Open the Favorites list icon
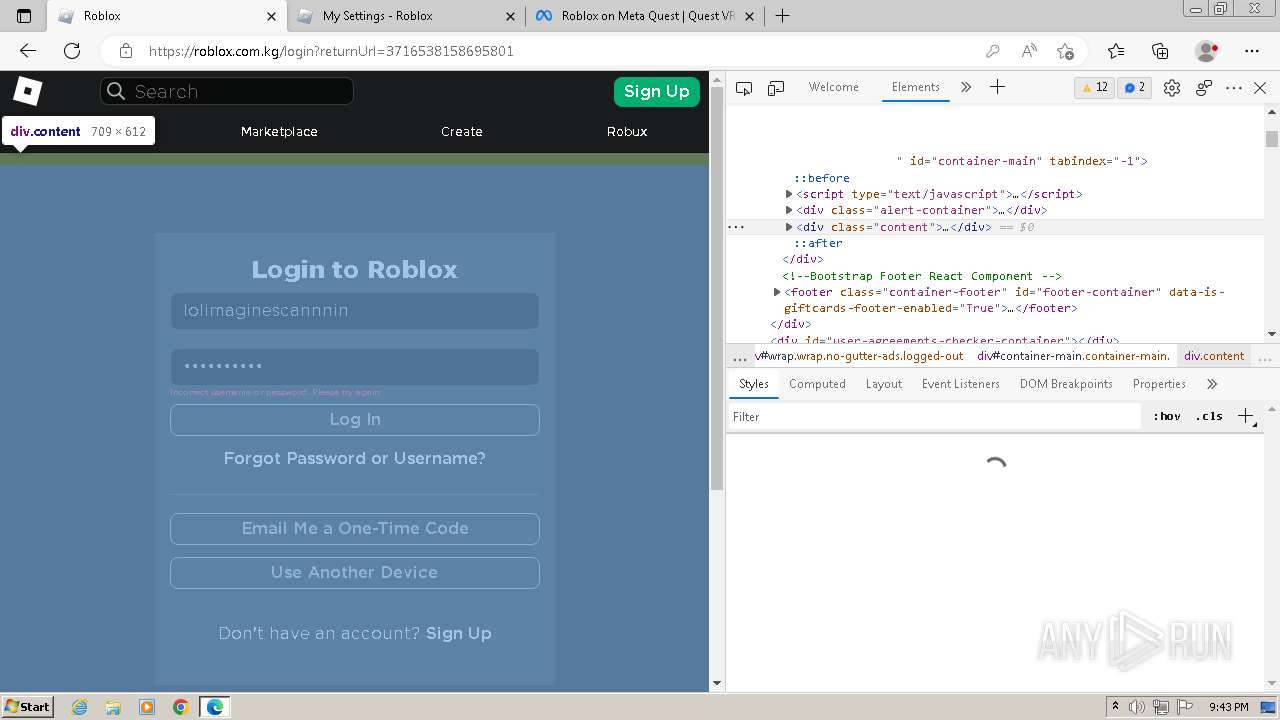 (x=1116, y=51)
